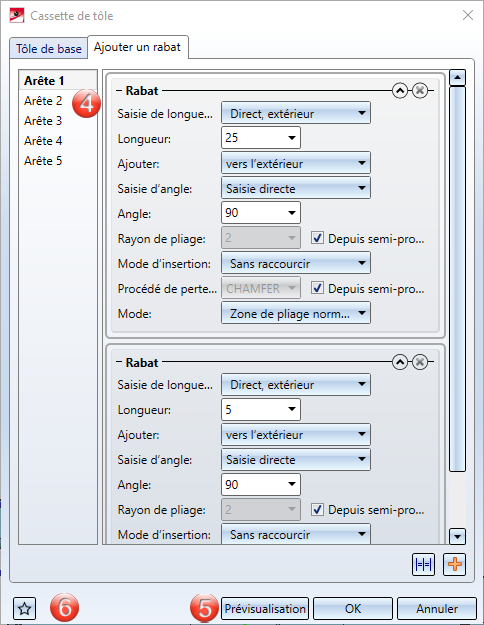Select the Ajouter un rabat tab
484x625 pixels.
pos(138,47)
